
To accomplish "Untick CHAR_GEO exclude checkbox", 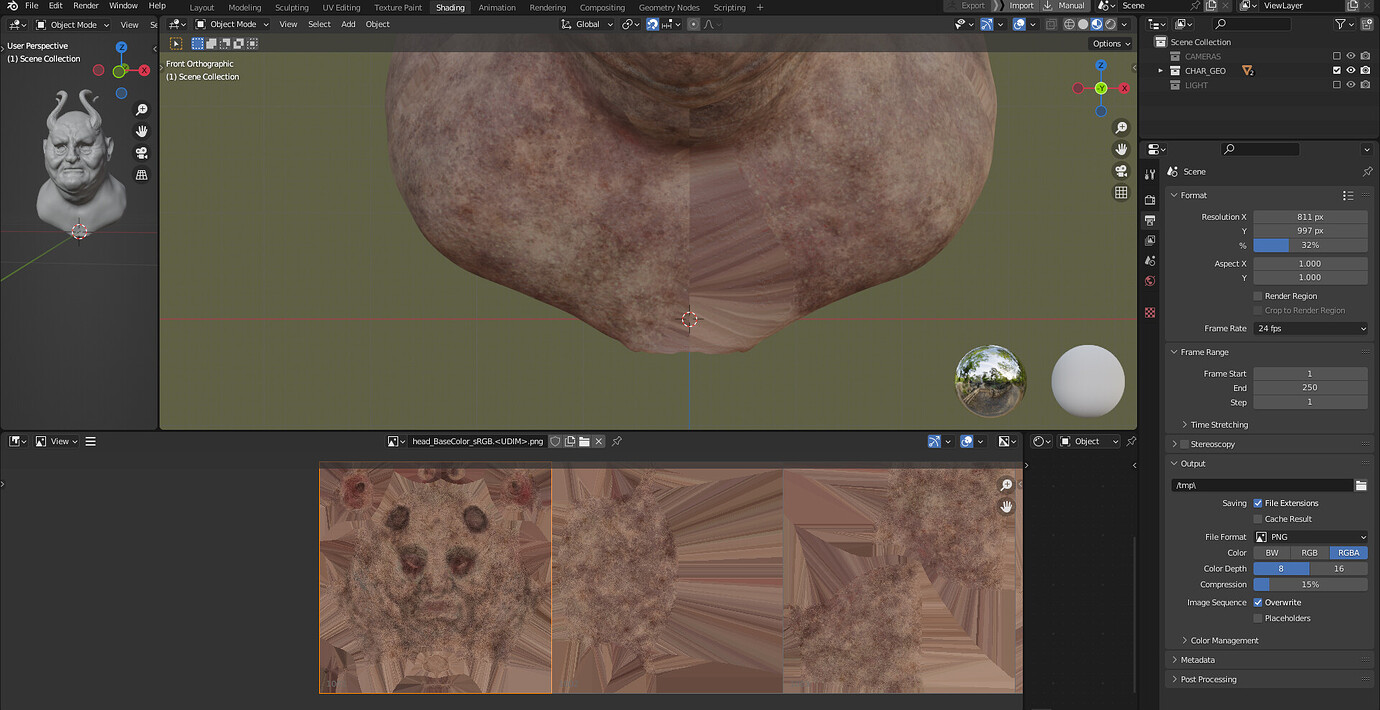I will 1337,71.
